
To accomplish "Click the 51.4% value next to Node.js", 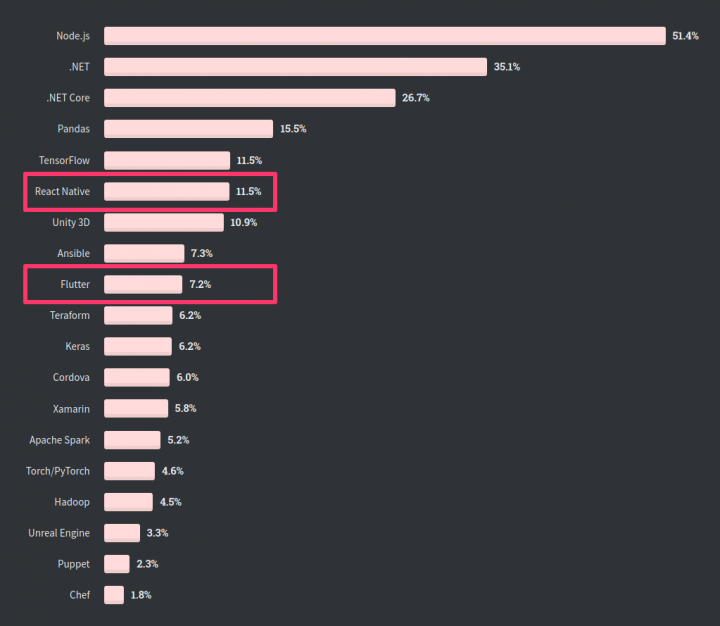I will point(686,36).
